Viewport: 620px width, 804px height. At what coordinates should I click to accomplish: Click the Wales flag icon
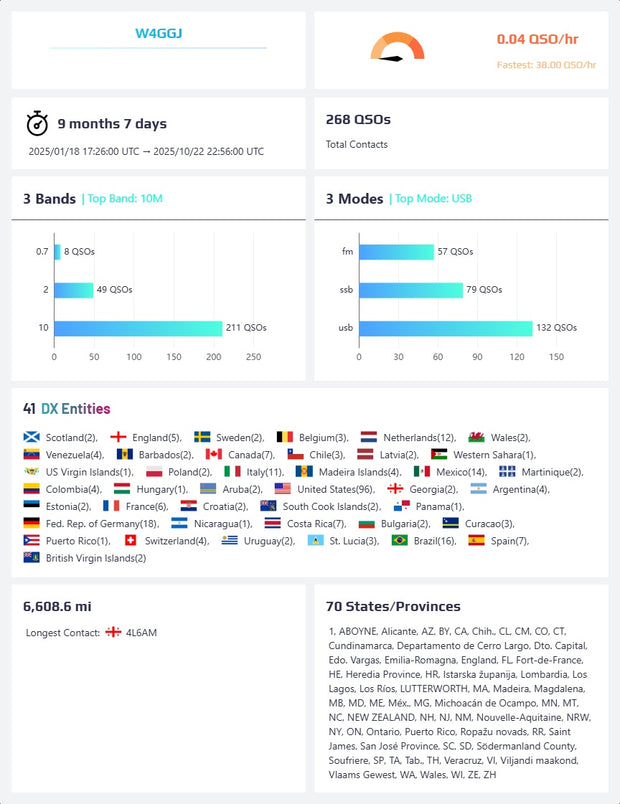click(x=476, y=437)
